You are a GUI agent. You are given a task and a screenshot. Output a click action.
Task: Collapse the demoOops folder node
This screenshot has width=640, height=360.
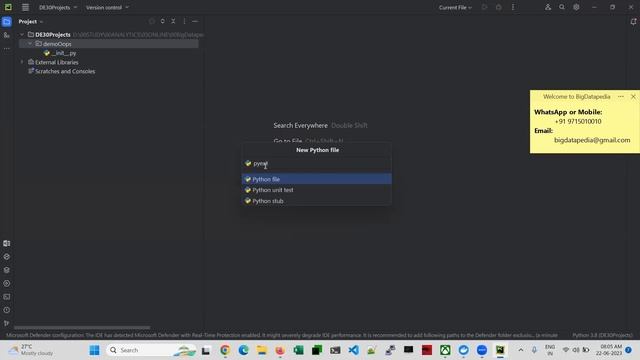tap(30, 44)
